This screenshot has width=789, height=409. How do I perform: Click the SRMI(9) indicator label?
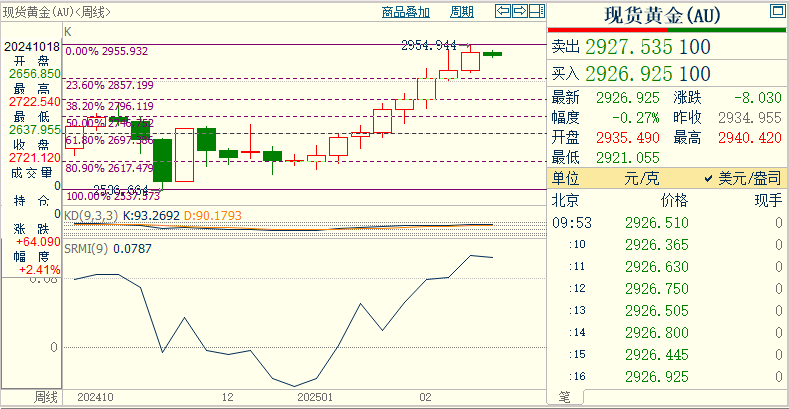point(86,249)
